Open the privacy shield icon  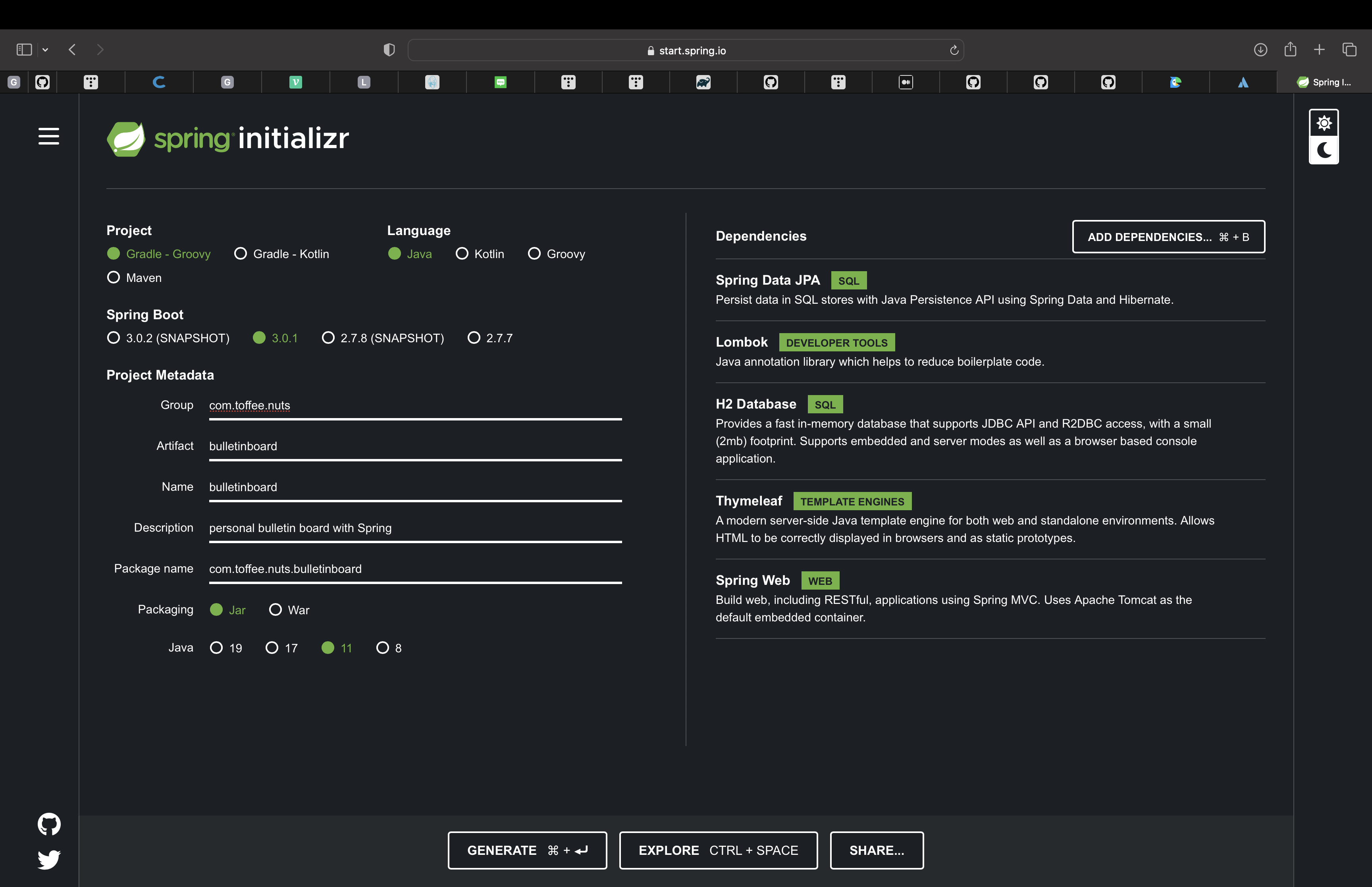pyautogui.click(x=389, y=50)
